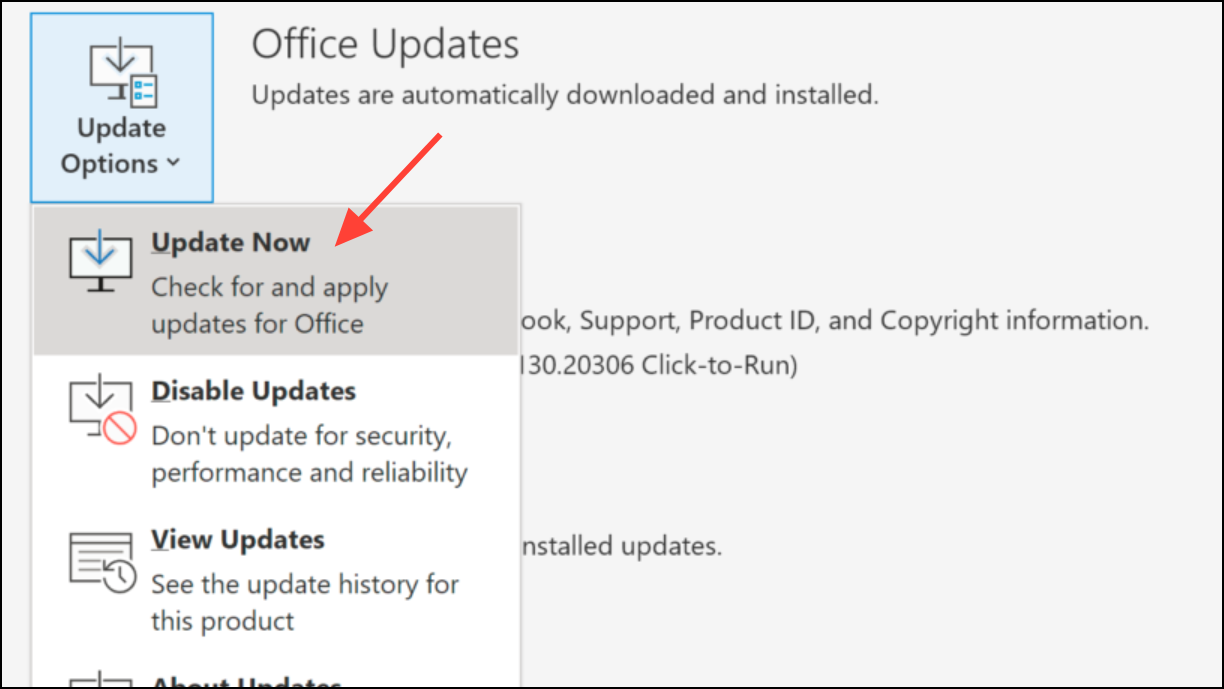Screen dimensions: 1224x689
Task: Click the View Updates history clock icon
Action: [101, 560]
